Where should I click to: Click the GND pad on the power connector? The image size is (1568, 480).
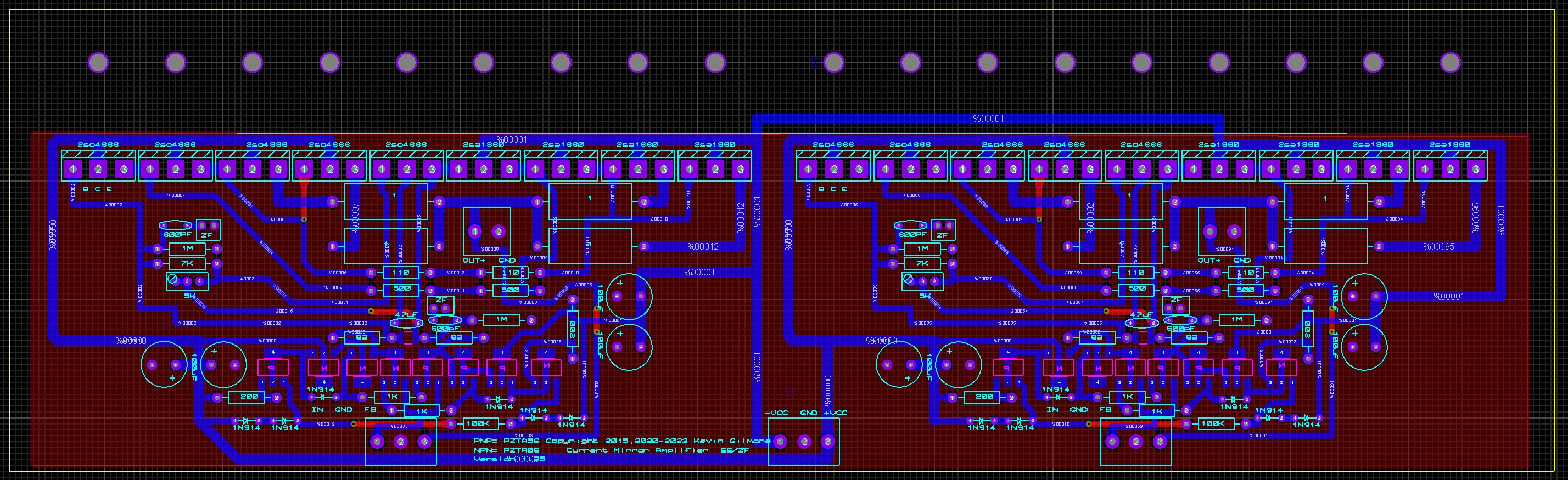tap(804, 442)
